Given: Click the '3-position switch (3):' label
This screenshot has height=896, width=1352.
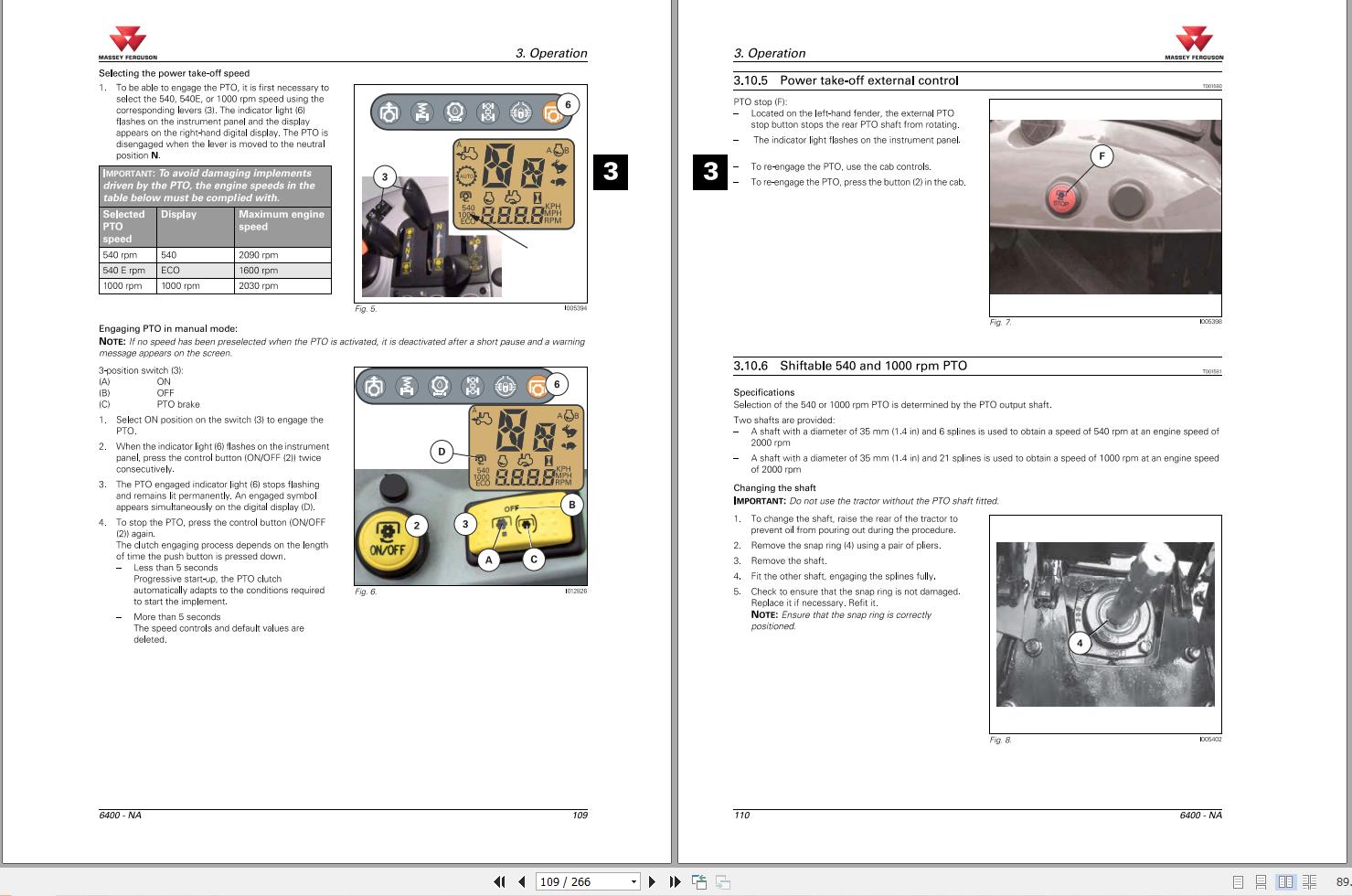Looking at the screenshot, I should click(141, 370).
